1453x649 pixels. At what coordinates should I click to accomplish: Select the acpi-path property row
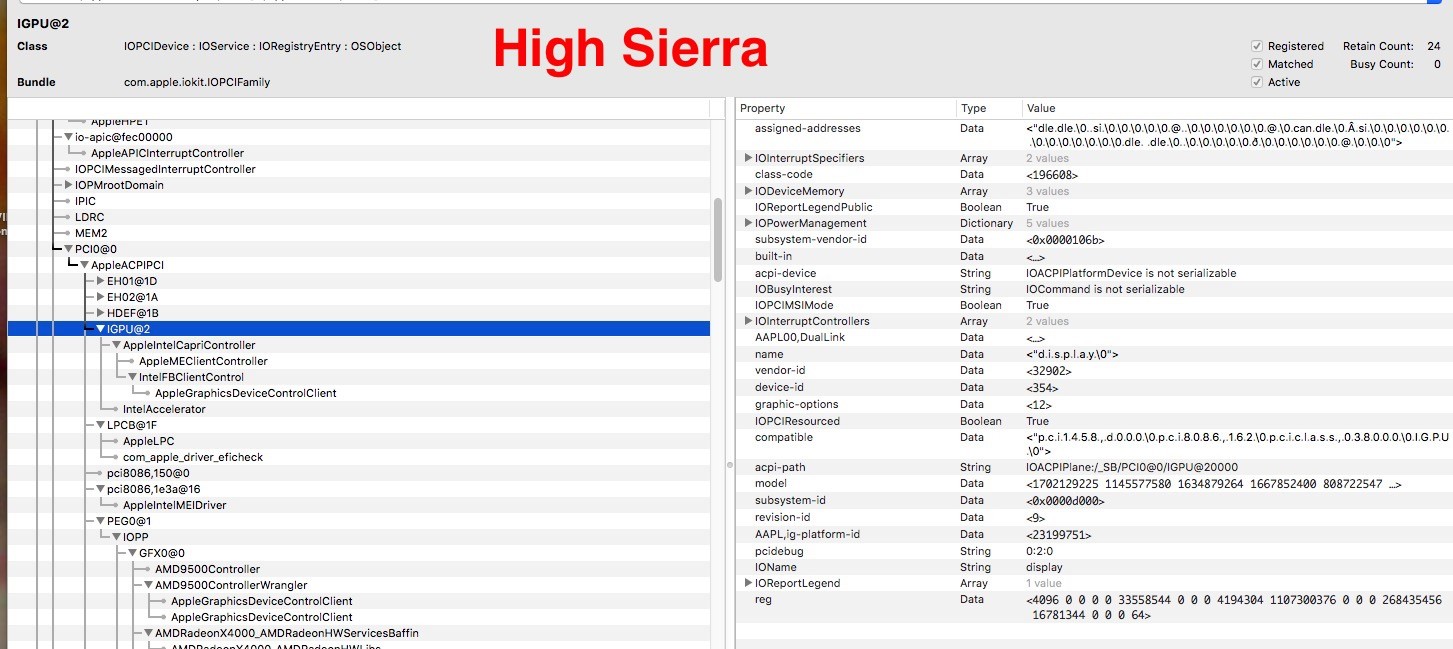click(x=1094, y=467)
